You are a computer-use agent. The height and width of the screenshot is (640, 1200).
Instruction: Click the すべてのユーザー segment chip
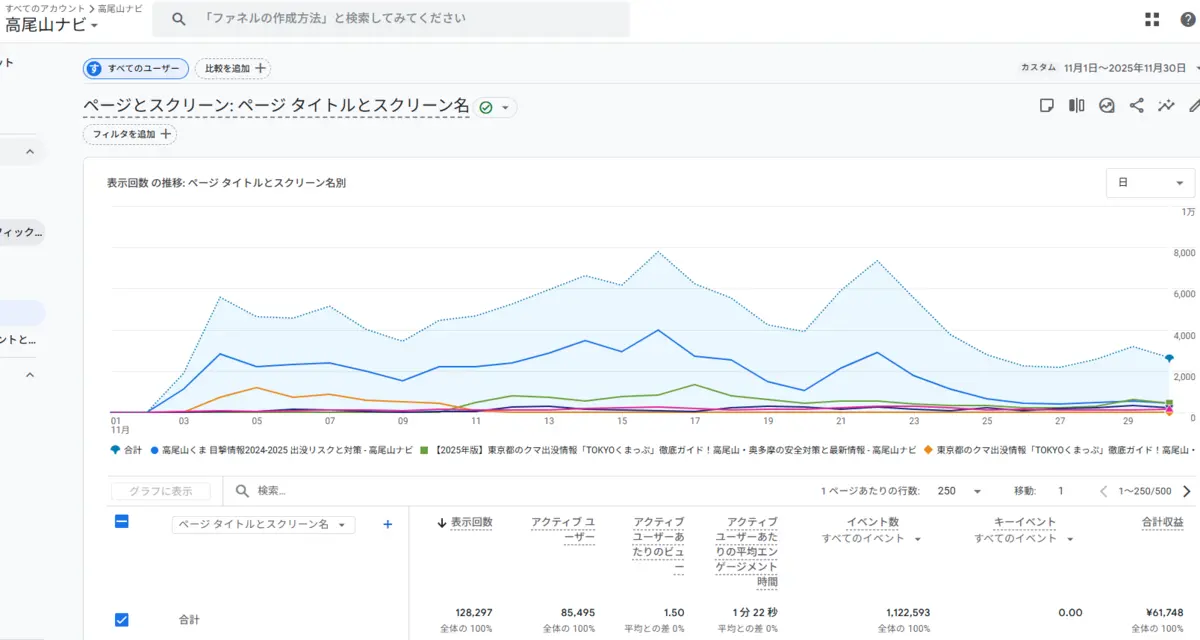coord(136,68)
